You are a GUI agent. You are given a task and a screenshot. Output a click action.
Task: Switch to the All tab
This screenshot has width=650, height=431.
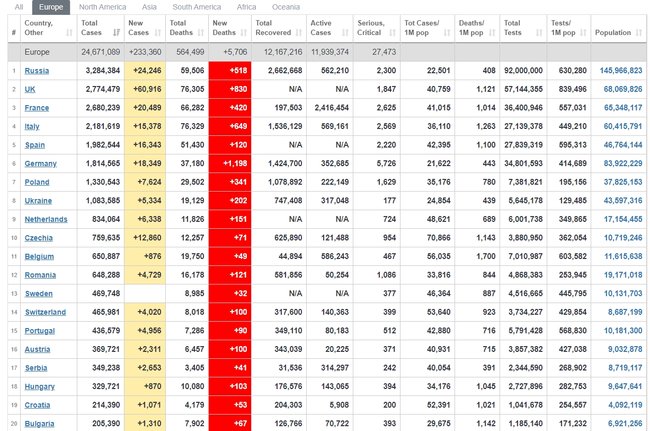click(19, 7)
